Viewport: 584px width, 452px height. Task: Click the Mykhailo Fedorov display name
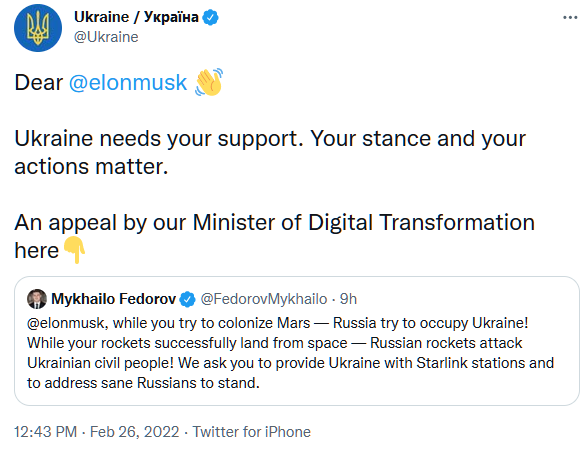[x=114, y=299]
